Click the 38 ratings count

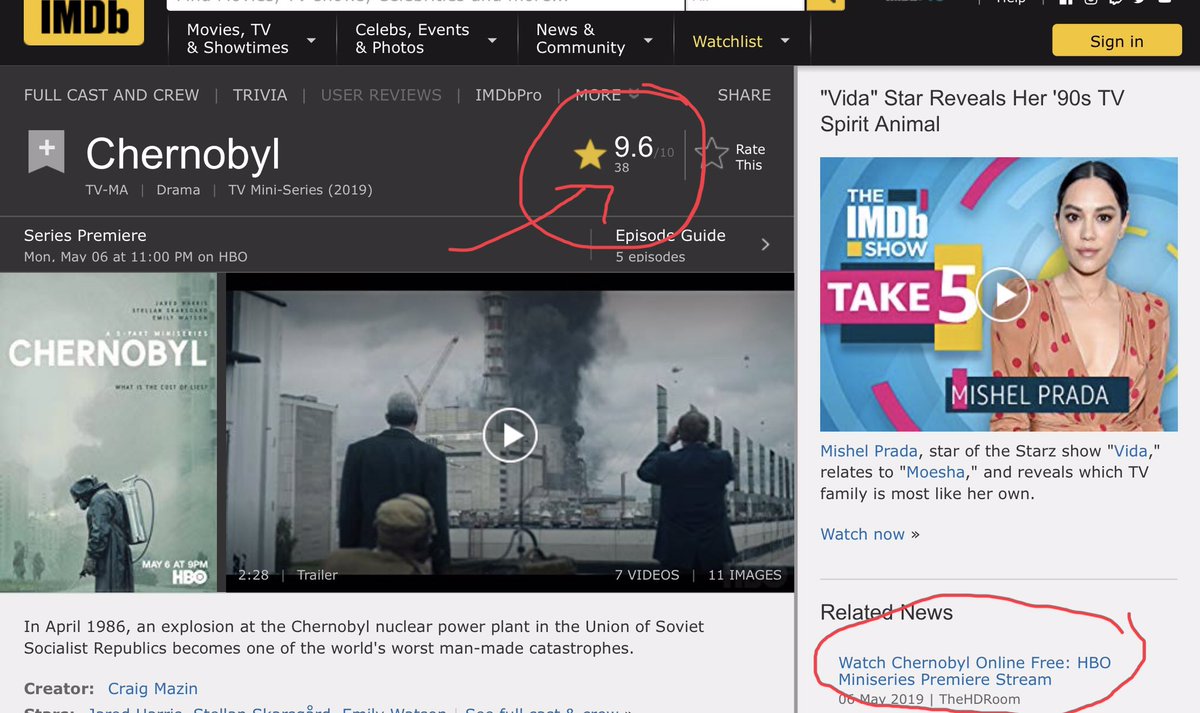[621, 168]
